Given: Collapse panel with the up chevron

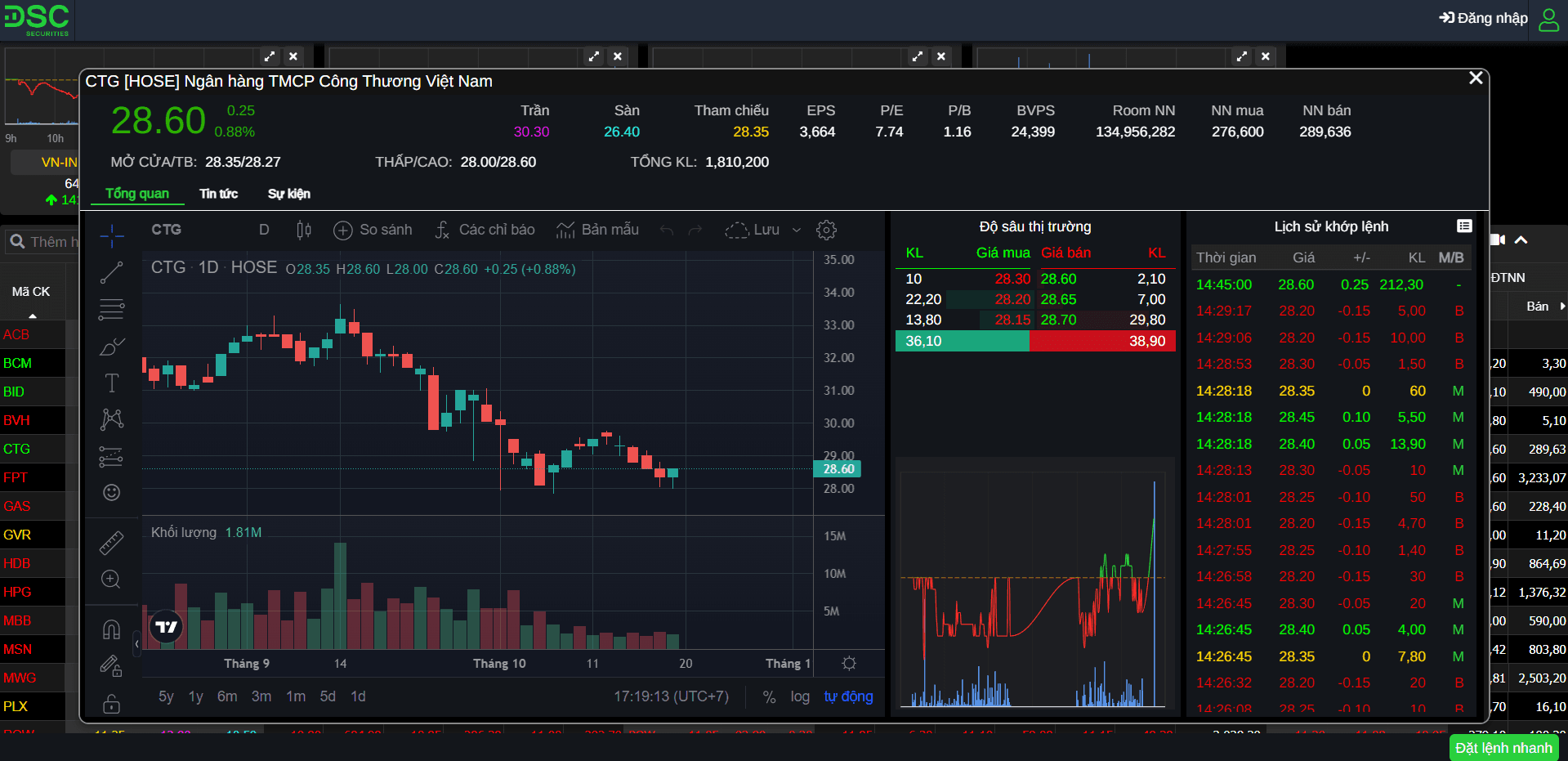Looking at the screenshot, I should pos(1521,239).
